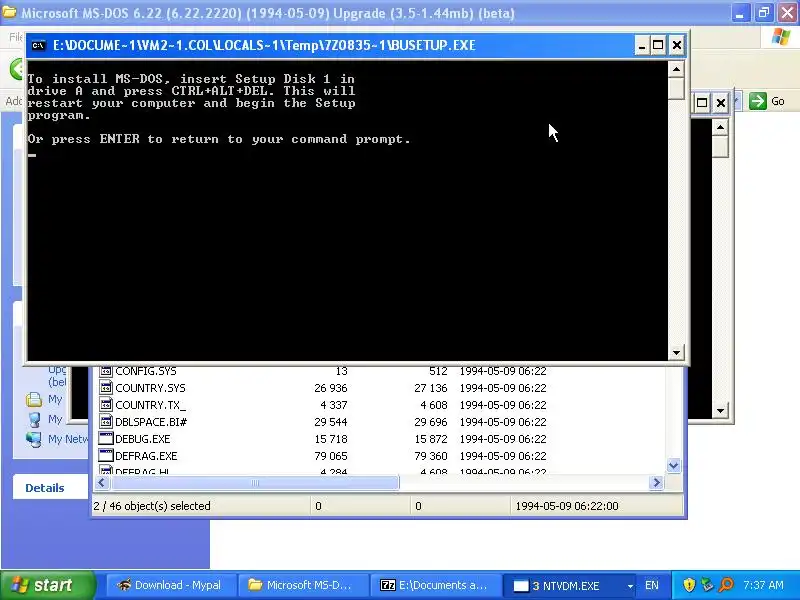
Task: Click the CONFIG.SYS file icon
Action: (x=106, y=371)
